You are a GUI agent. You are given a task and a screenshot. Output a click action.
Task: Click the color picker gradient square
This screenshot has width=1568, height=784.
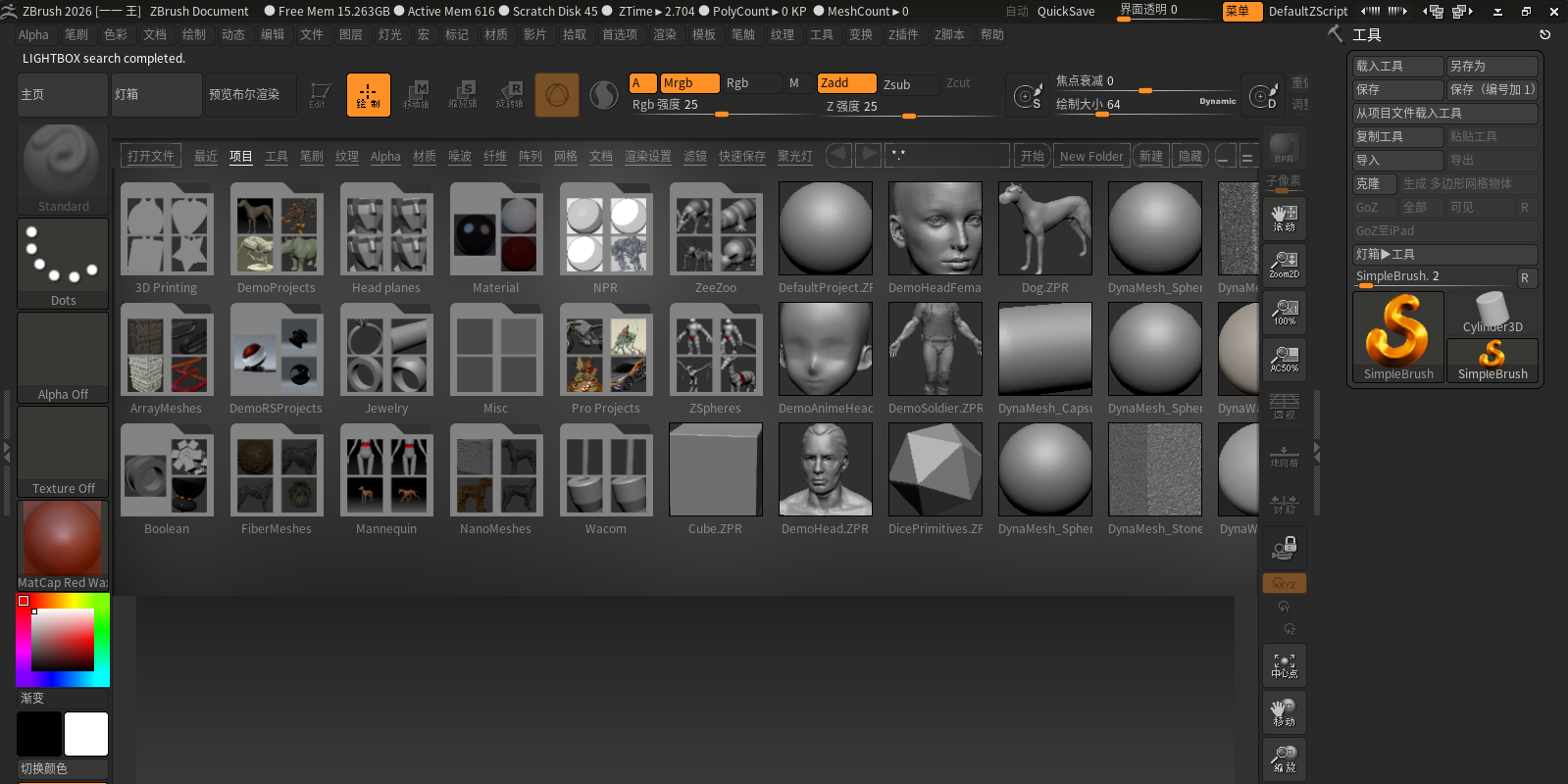[63, 639]
